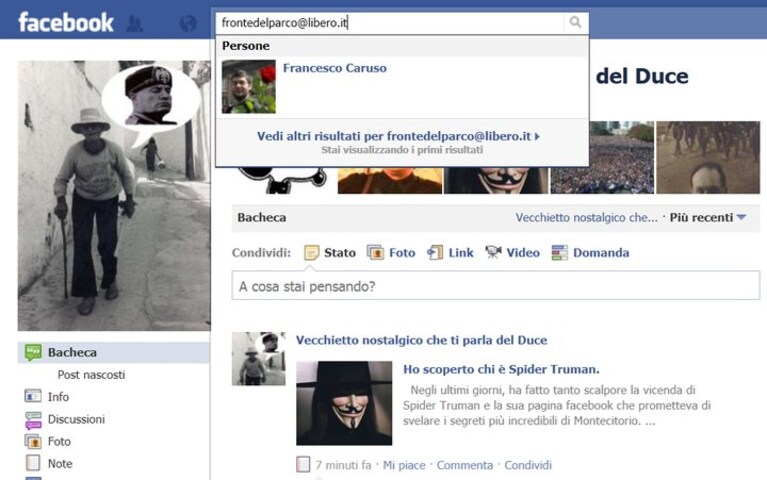Image resolution: width=767 pixels, height=480 pixels.
Task: Click the Foto icon in sidebar
Action: 33,441
